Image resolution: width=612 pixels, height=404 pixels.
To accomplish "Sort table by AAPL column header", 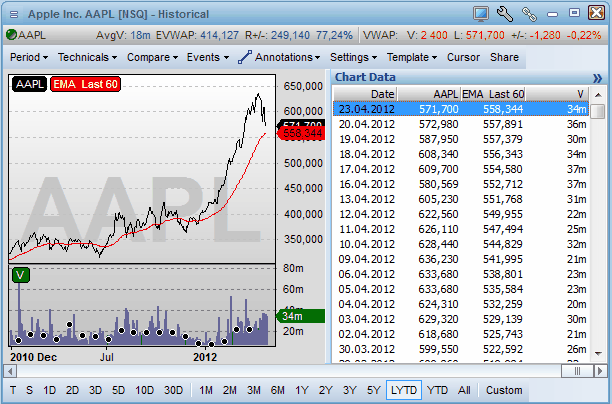I will 429,94.
